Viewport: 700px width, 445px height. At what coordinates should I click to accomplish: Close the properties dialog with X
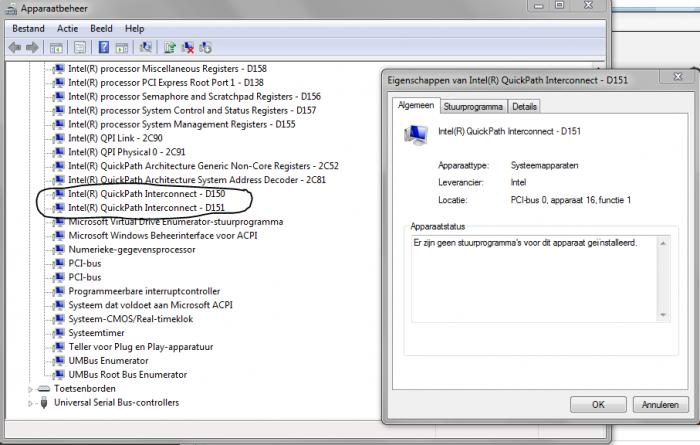pyautogui.click(x=678, y=77)
